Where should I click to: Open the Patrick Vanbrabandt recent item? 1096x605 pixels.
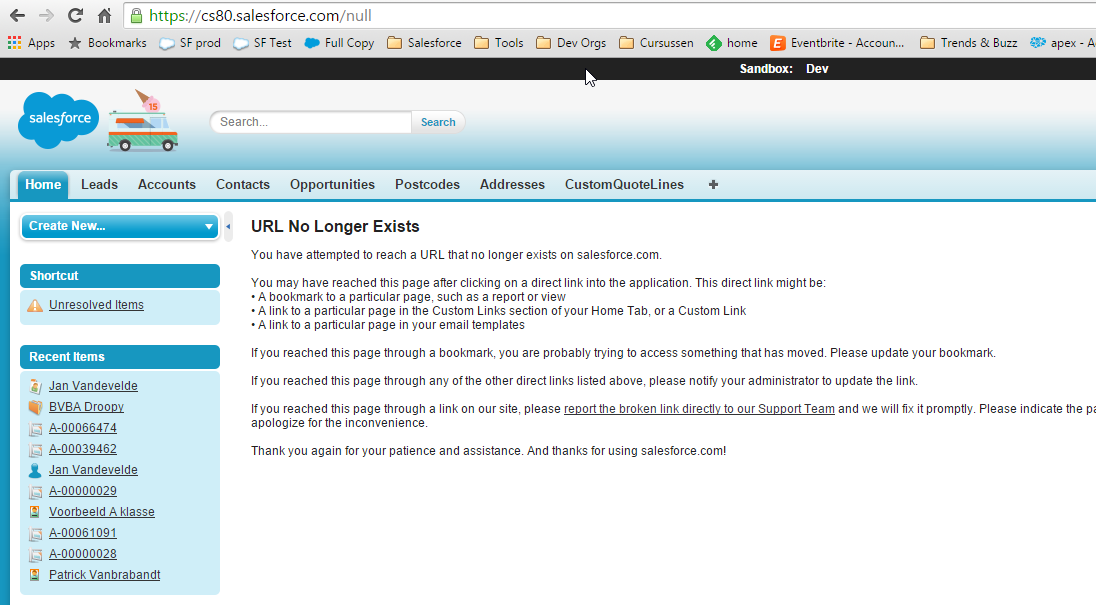coord(104,574)
